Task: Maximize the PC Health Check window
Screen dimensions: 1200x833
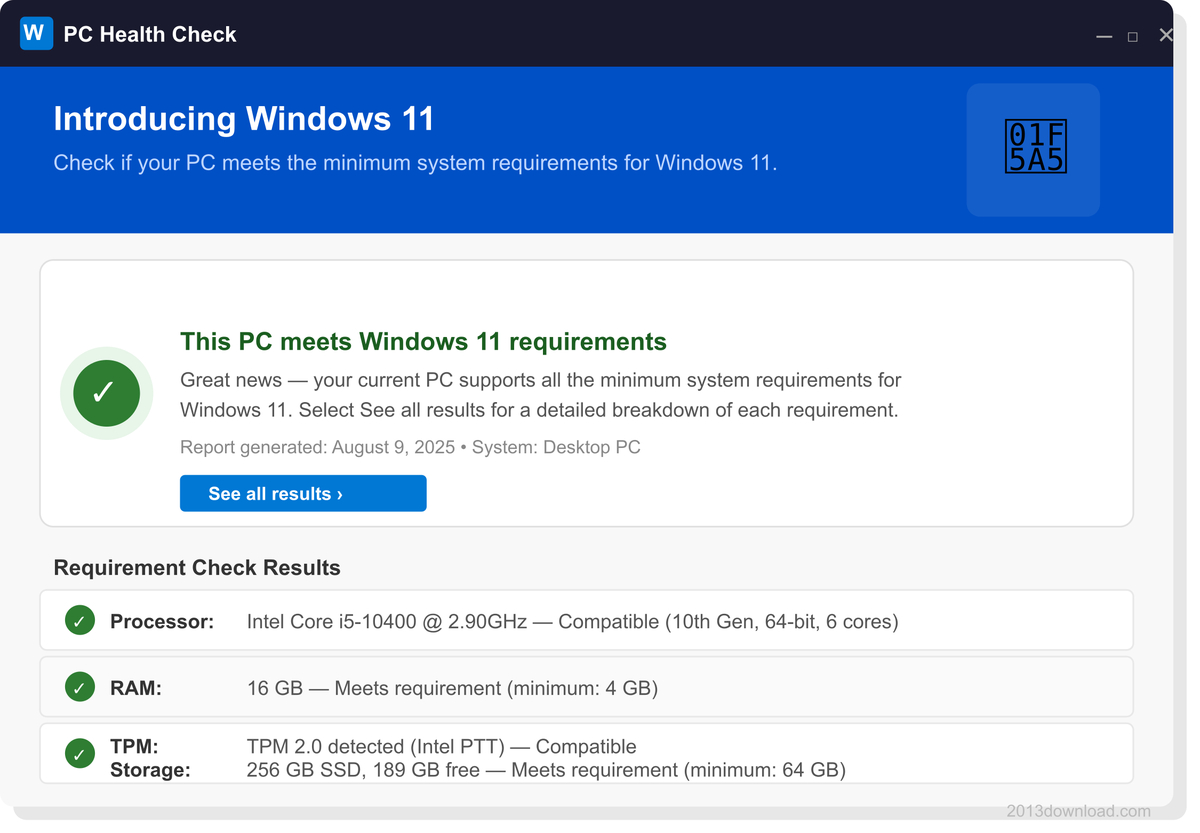Action: tap(1133, 36)
